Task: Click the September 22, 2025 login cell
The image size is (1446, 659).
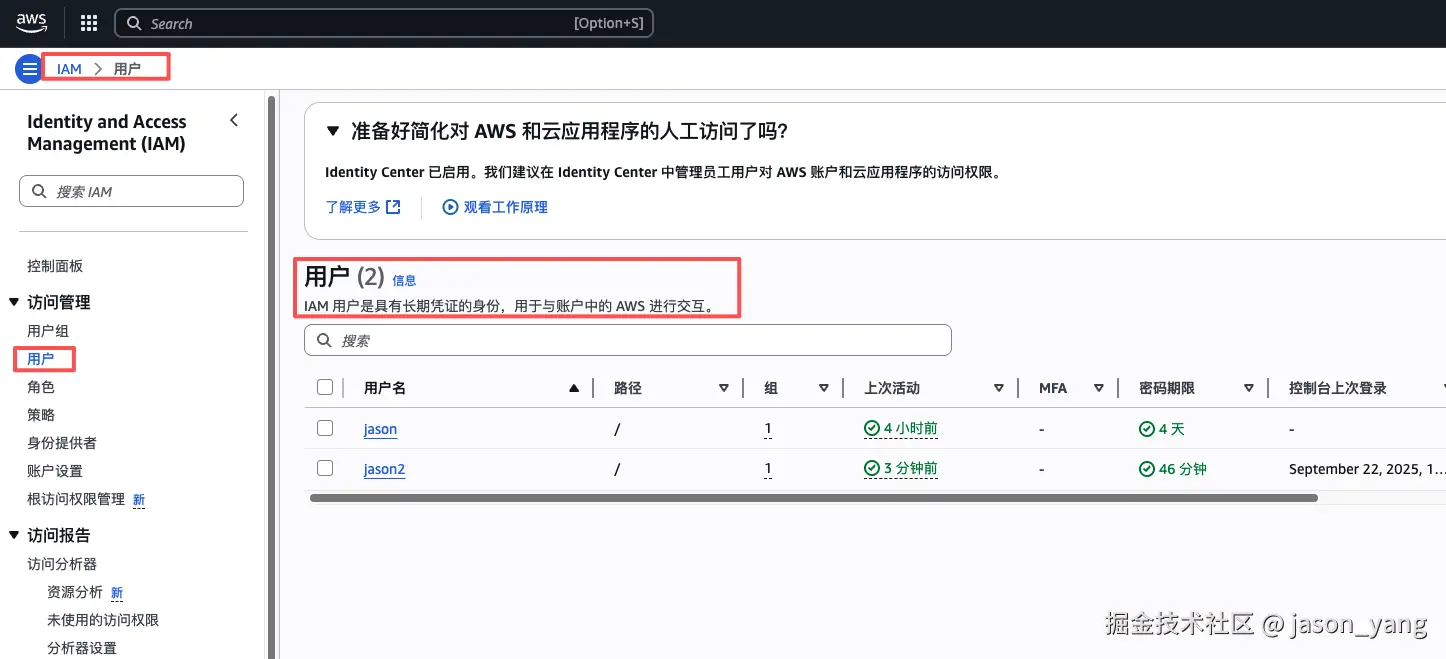Action: pos(1367,469)
